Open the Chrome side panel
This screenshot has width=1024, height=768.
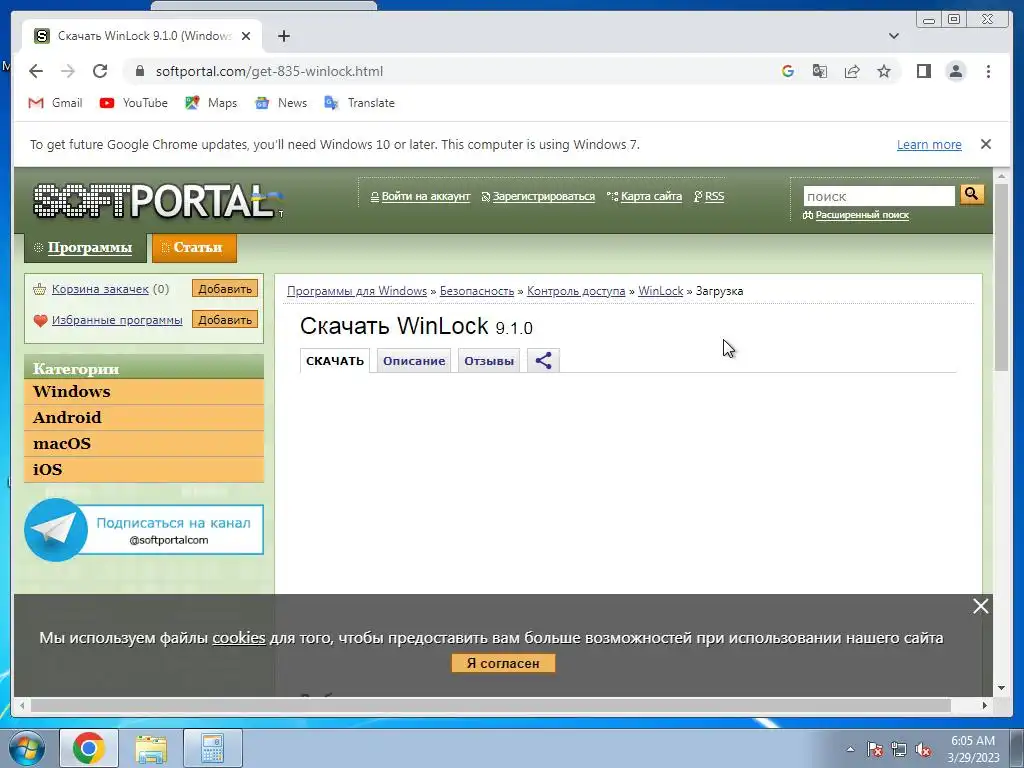click(x=923, y=71)
